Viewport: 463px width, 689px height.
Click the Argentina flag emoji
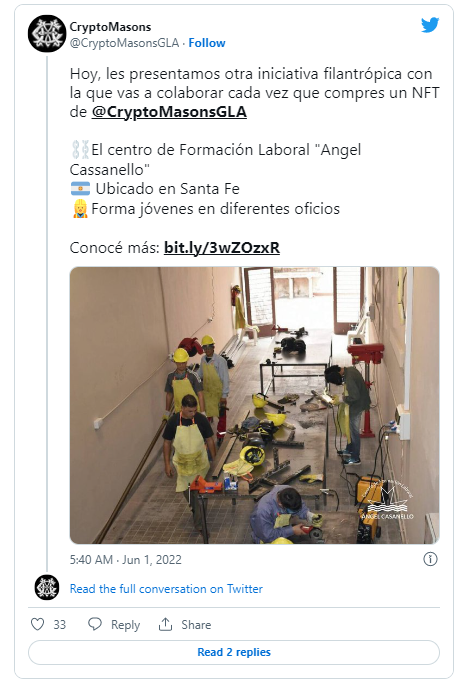(x=80, y=189)
